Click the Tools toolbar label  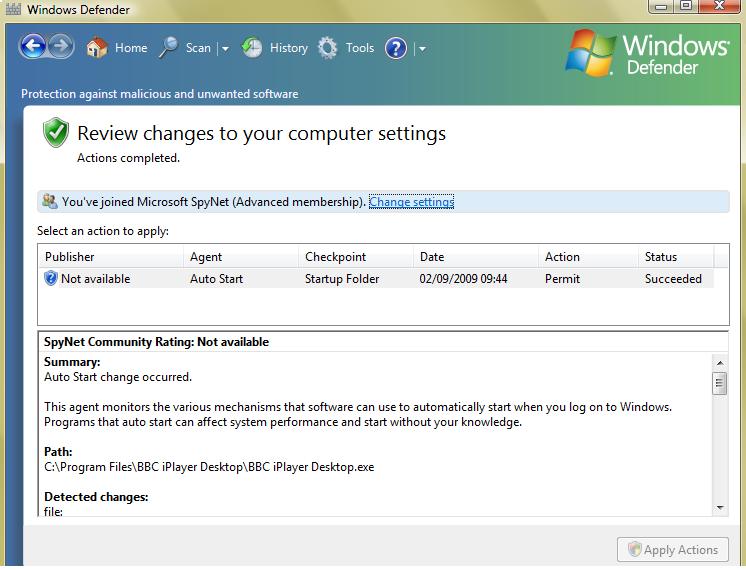(x=360, y=48)
